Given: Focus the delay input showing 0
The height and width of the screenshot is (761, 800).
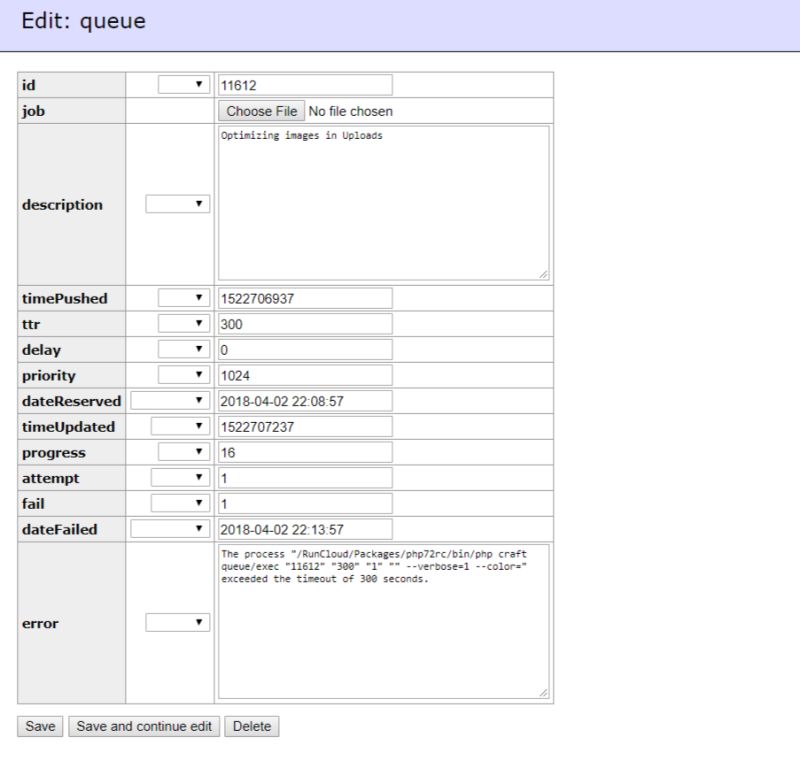Looking at the screenshot, I should (x=306, y=350).
